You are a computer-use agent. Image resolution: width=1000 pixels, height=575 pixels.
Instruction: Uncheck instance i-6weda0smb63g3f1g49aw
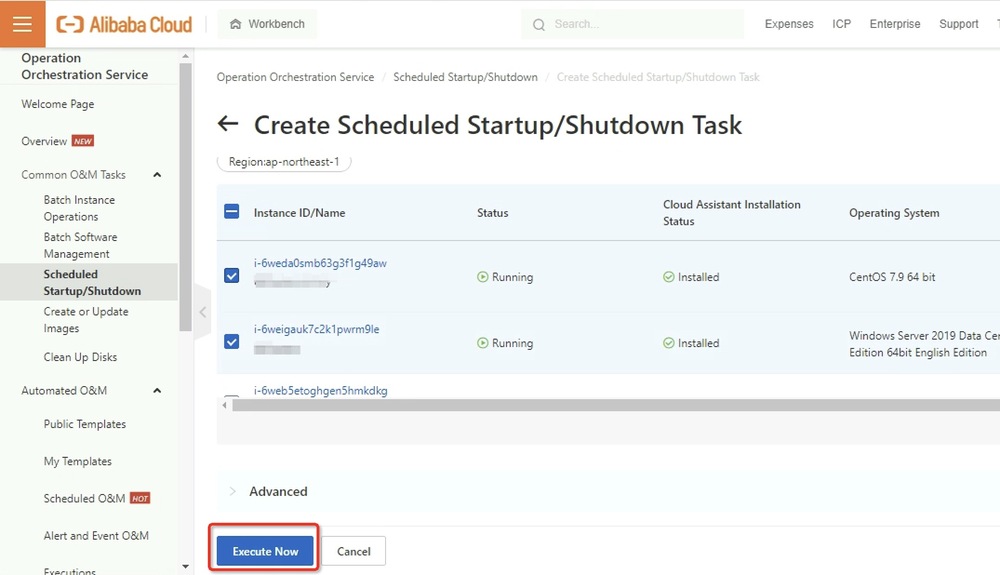click(232, 275)
